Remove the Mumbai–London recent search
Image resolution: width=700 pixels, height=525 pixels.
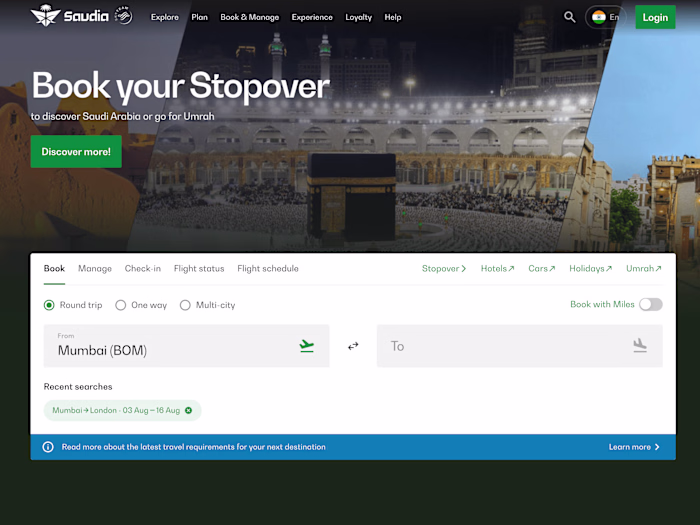point(188,410)
